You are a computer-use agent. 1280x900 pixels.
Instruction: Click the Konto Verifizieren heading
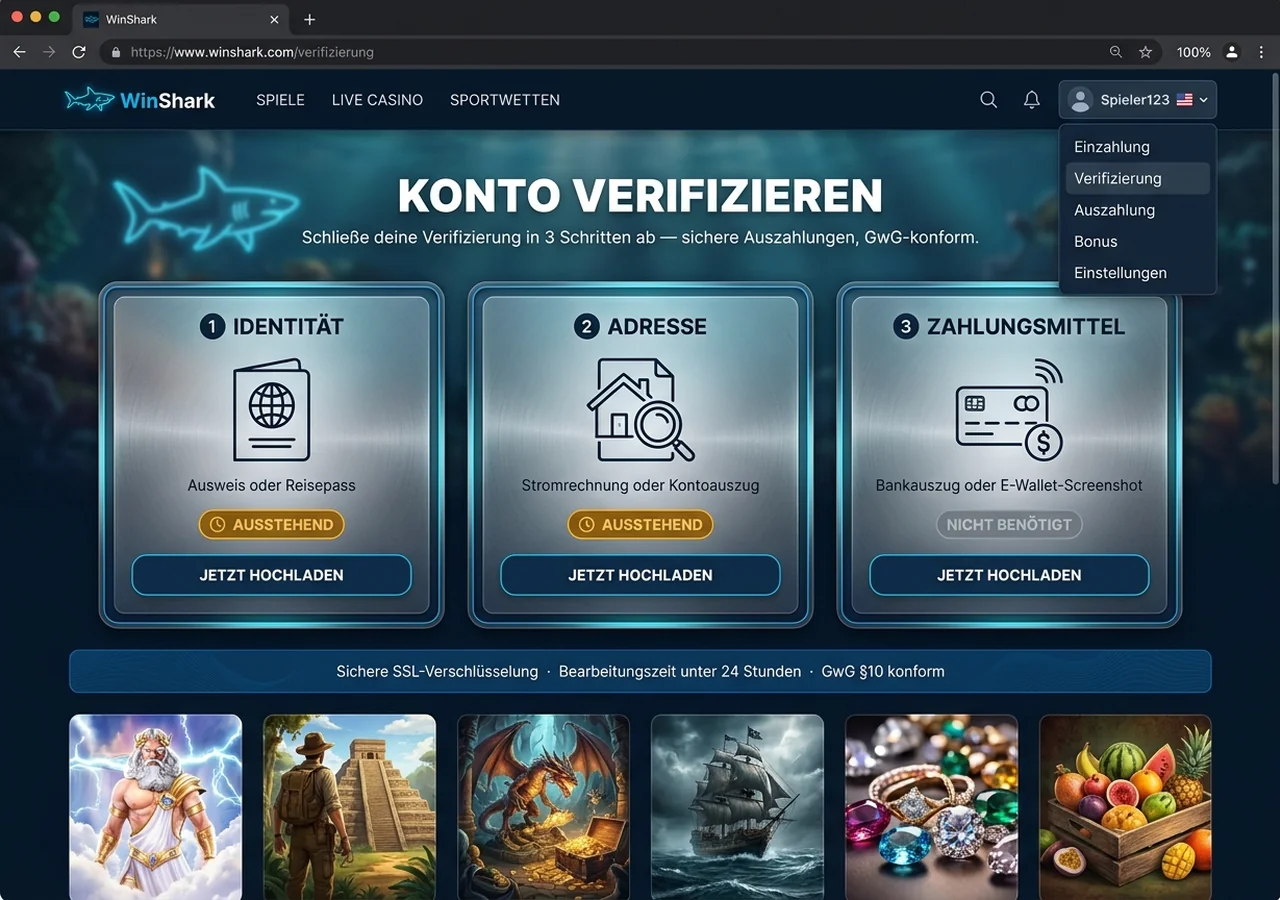point(640,195)
